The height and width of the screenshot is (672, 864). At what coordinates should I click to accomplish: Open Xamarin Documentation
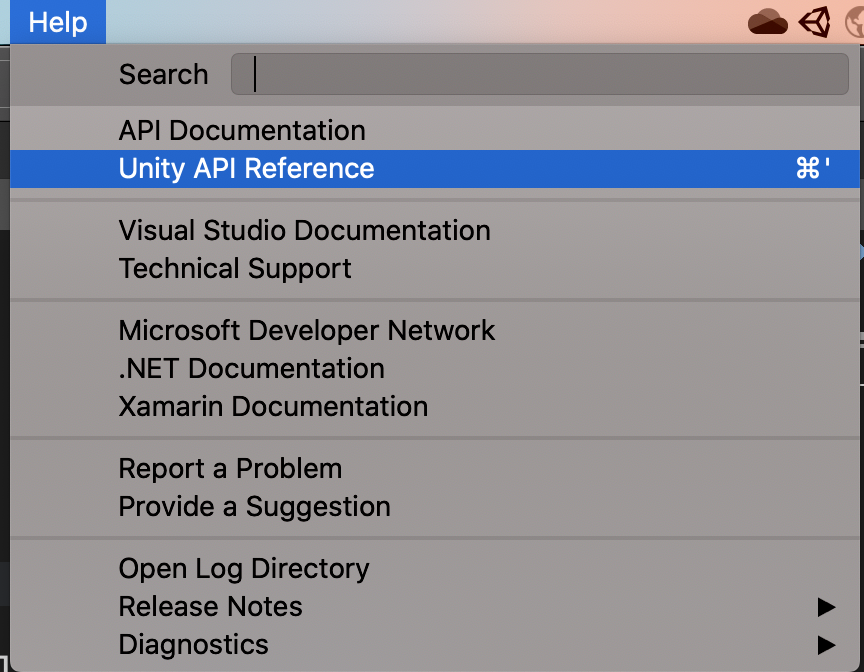[x=273, y=407]
